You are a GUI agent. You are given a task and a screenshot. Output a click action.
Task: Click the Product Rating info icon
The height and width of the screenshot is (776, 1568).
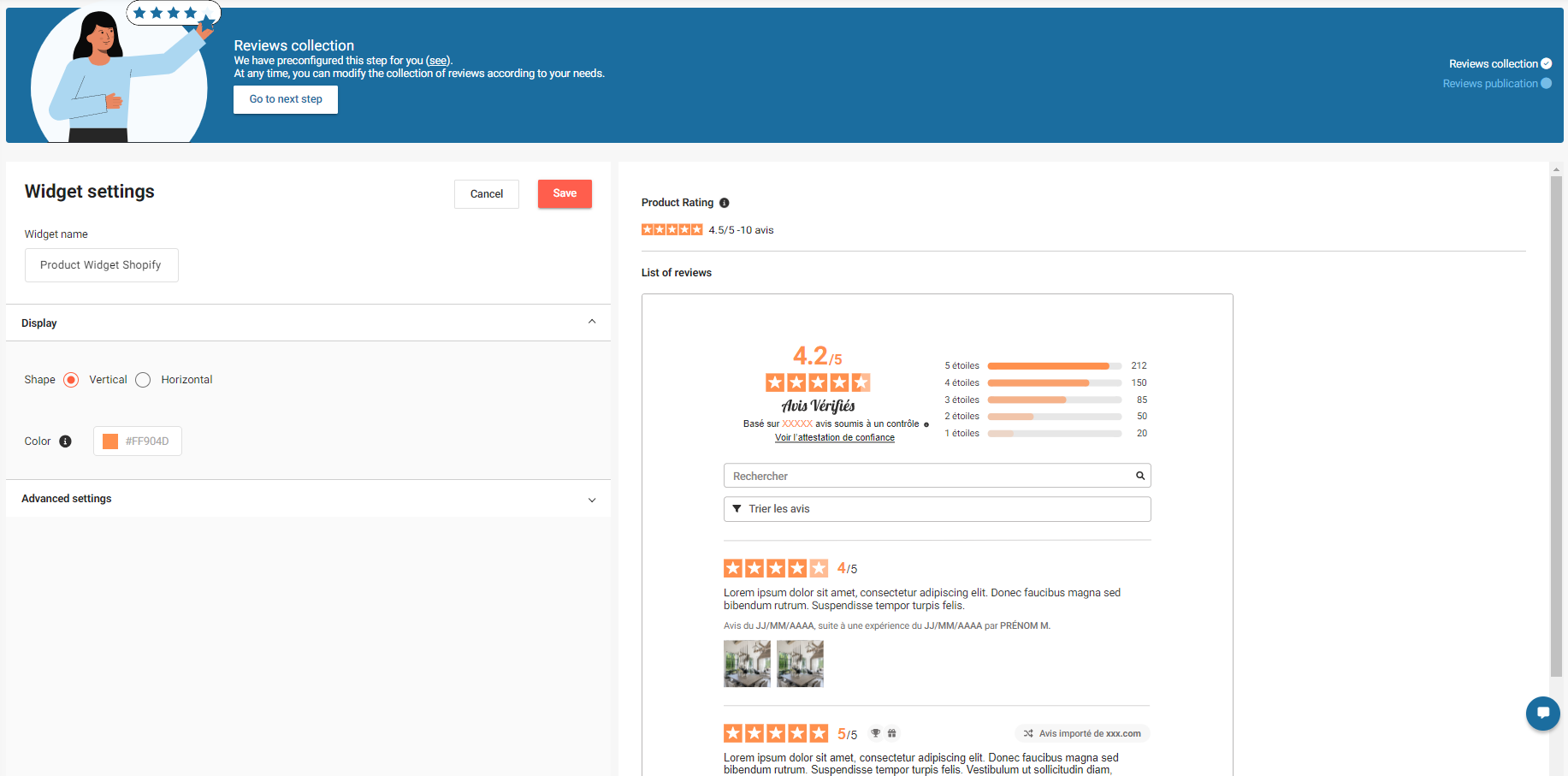(x=725, y=203)
